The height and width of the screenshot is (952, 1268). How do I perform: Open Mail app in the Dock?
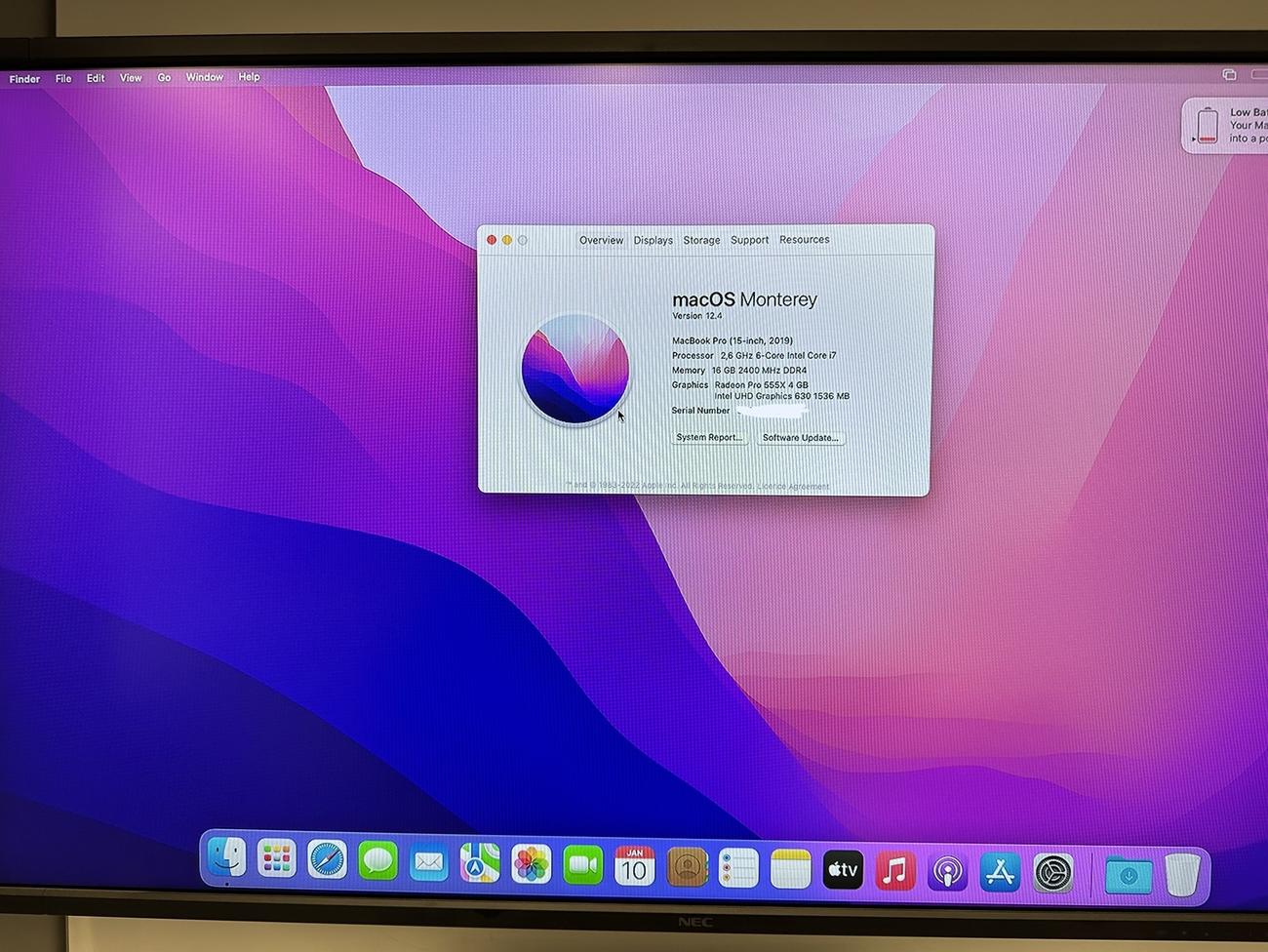click(x=428, y=863)
